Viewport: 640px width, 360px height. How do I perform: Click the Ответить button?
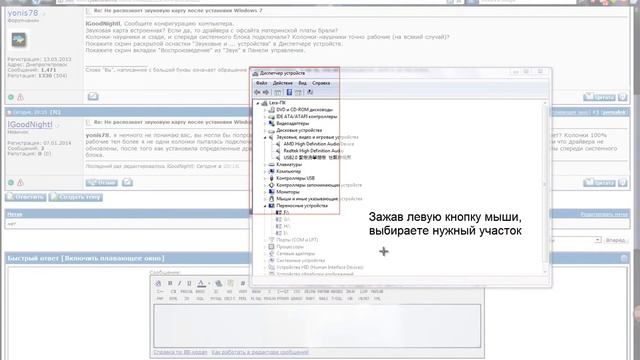pos(26,197)
